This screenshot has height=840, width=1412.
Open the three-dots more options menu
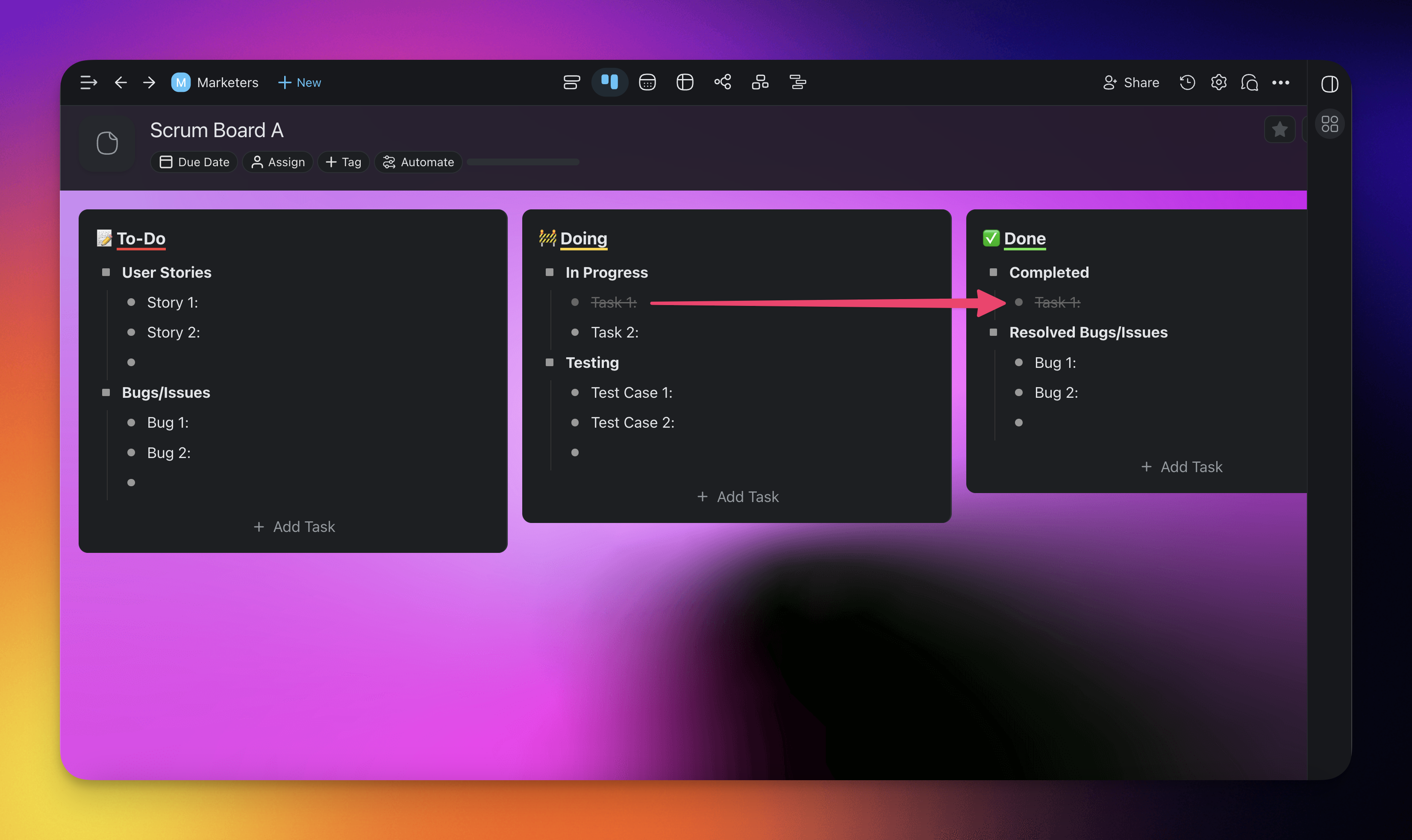(x=1281, y=82)
